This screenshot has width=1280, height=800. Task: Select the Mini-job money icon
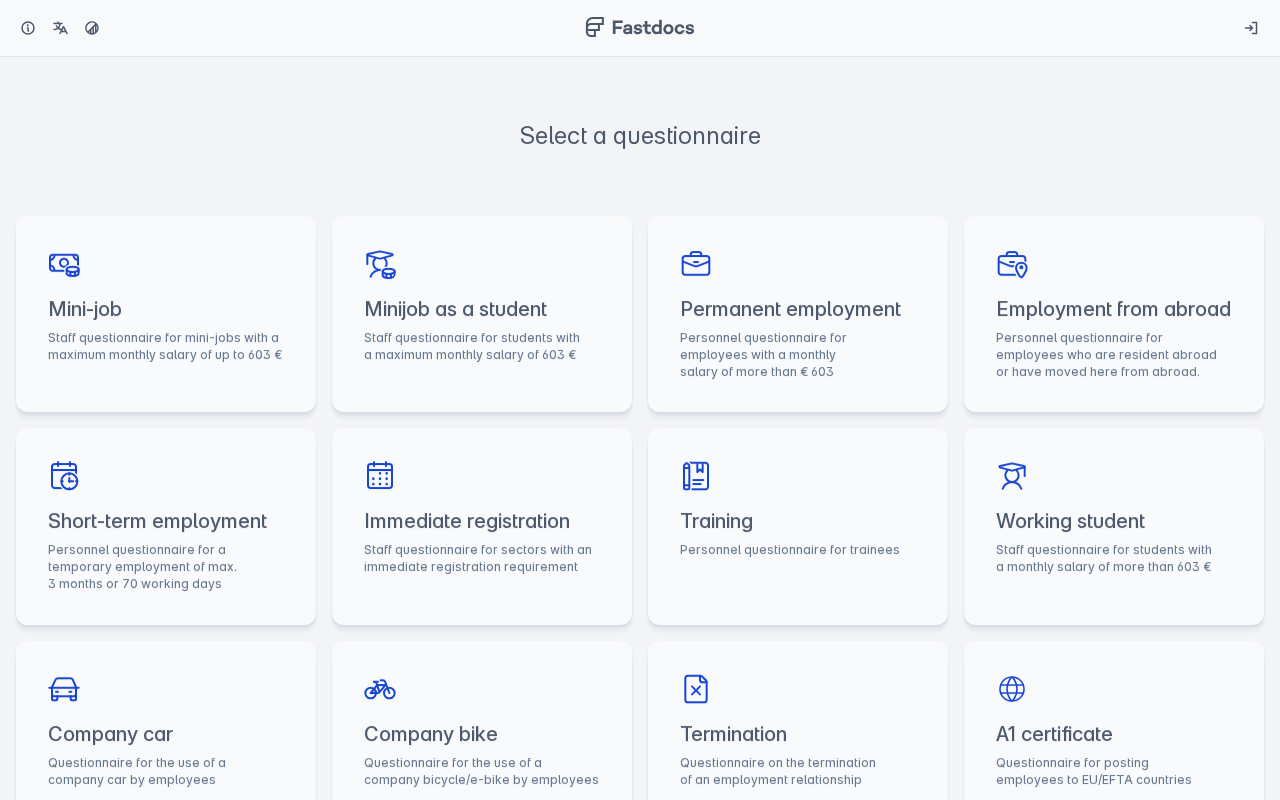tap(64, 264)
